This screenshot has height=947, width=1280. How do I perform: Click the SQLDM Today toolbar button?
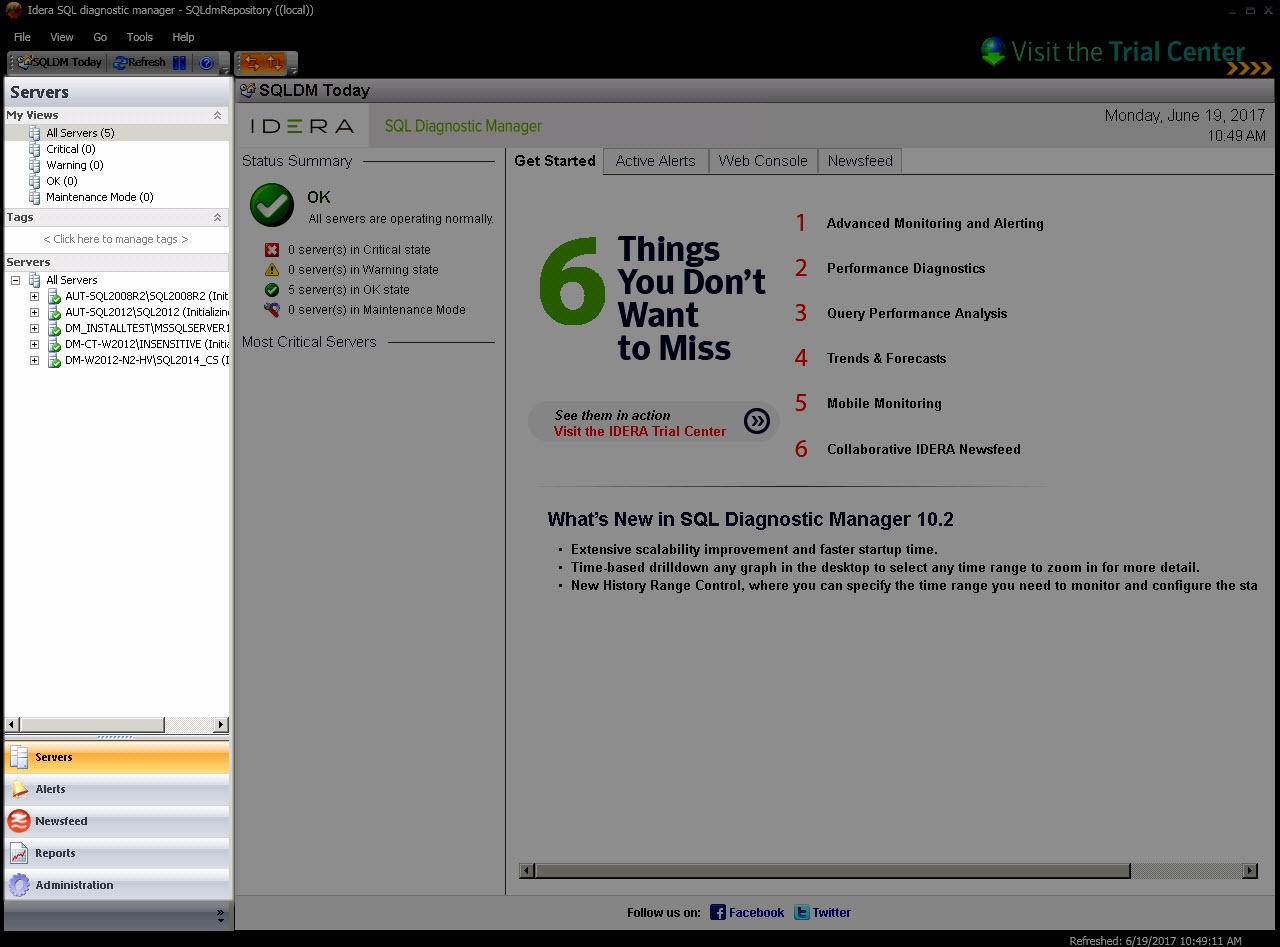(x=60, y=62)
